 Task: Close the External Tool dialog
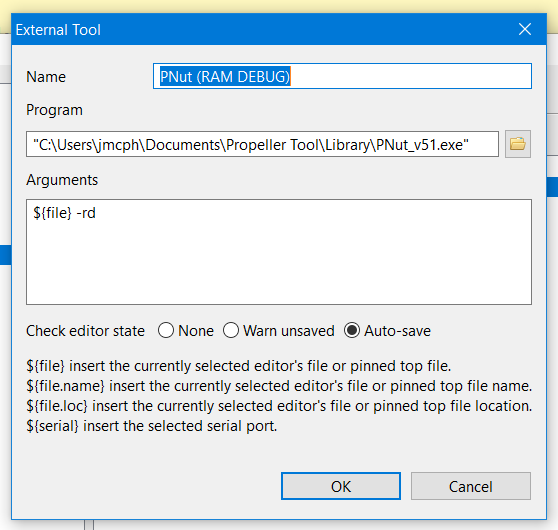pyautogui.click(x=525, y=29)
